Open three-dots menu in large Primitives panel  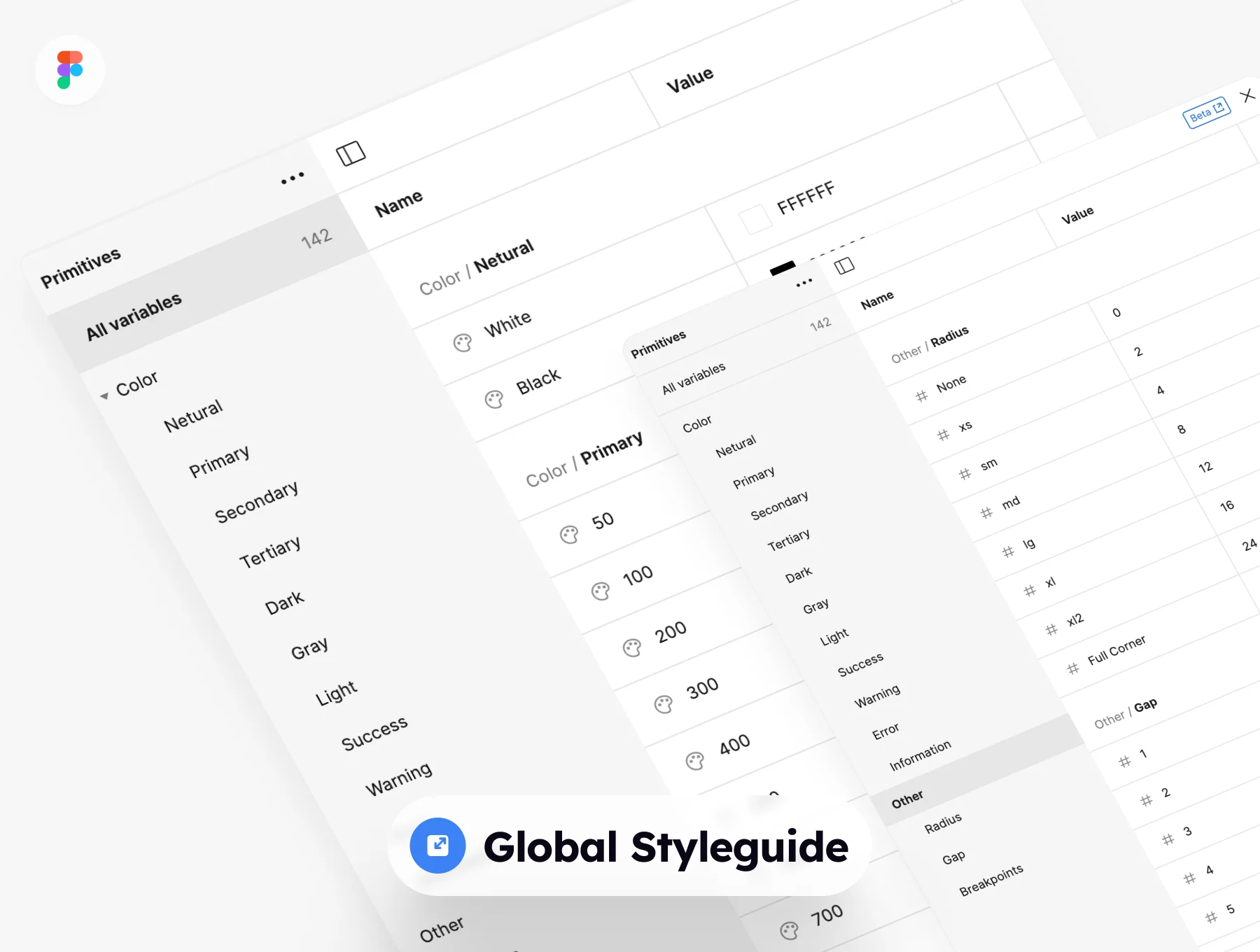pos(293,178)
